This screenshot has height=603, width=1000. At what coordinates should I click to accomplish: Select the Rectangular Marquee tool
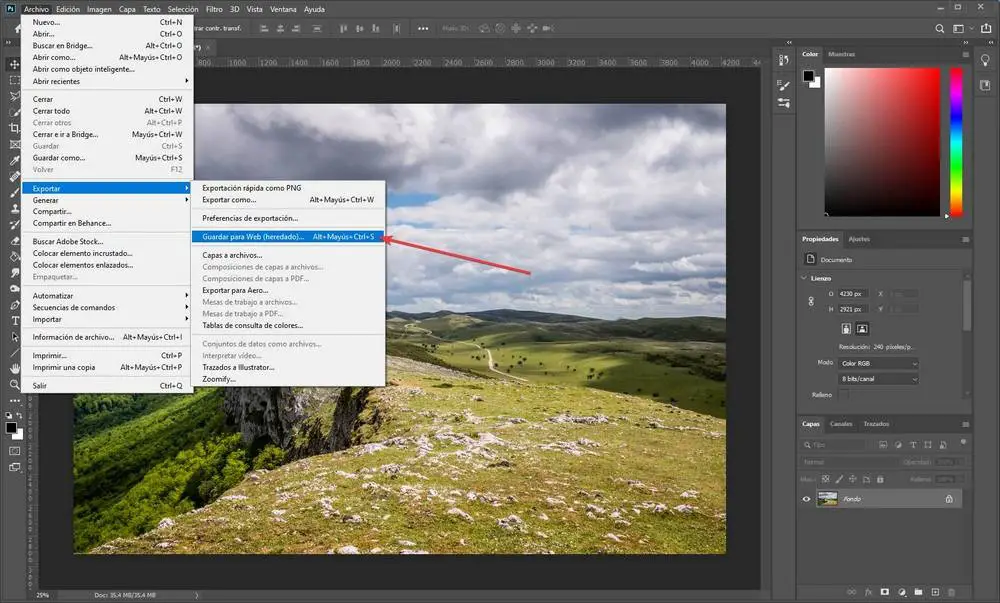(14, 80)
